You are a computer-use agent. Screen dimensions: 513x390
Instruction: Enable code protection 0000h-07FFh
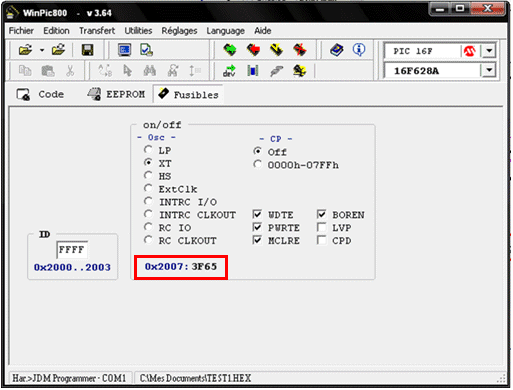coord(257,164)
